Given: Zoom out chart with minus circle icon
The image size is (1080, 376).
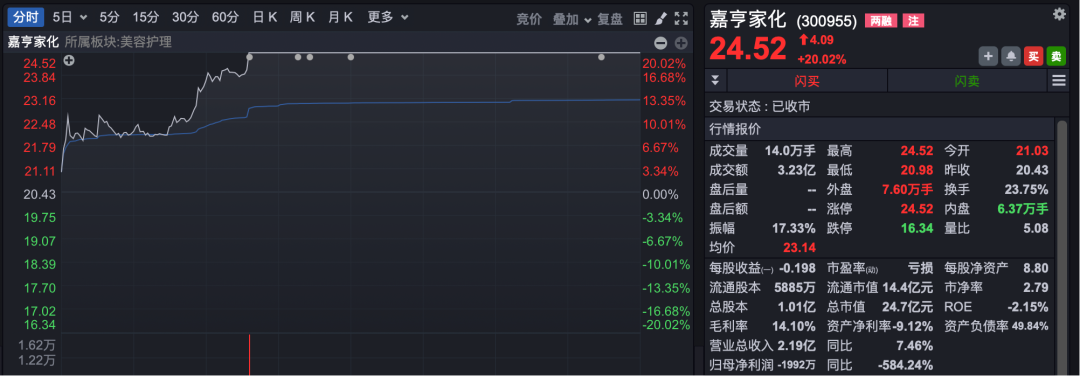Looking at the screenshot, I should tap(661, 43).
